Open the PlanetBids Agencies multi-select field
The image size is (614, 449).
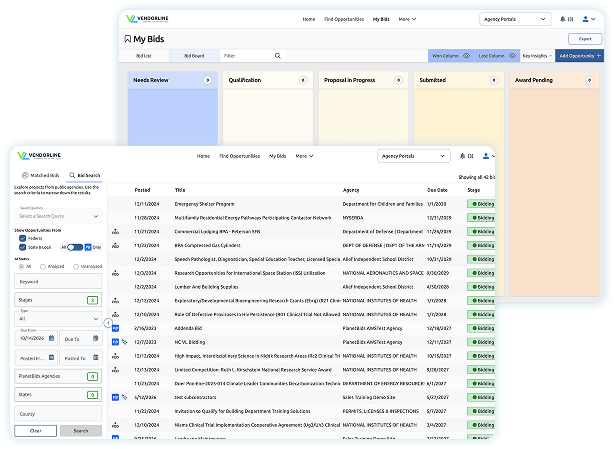point(58,376)
